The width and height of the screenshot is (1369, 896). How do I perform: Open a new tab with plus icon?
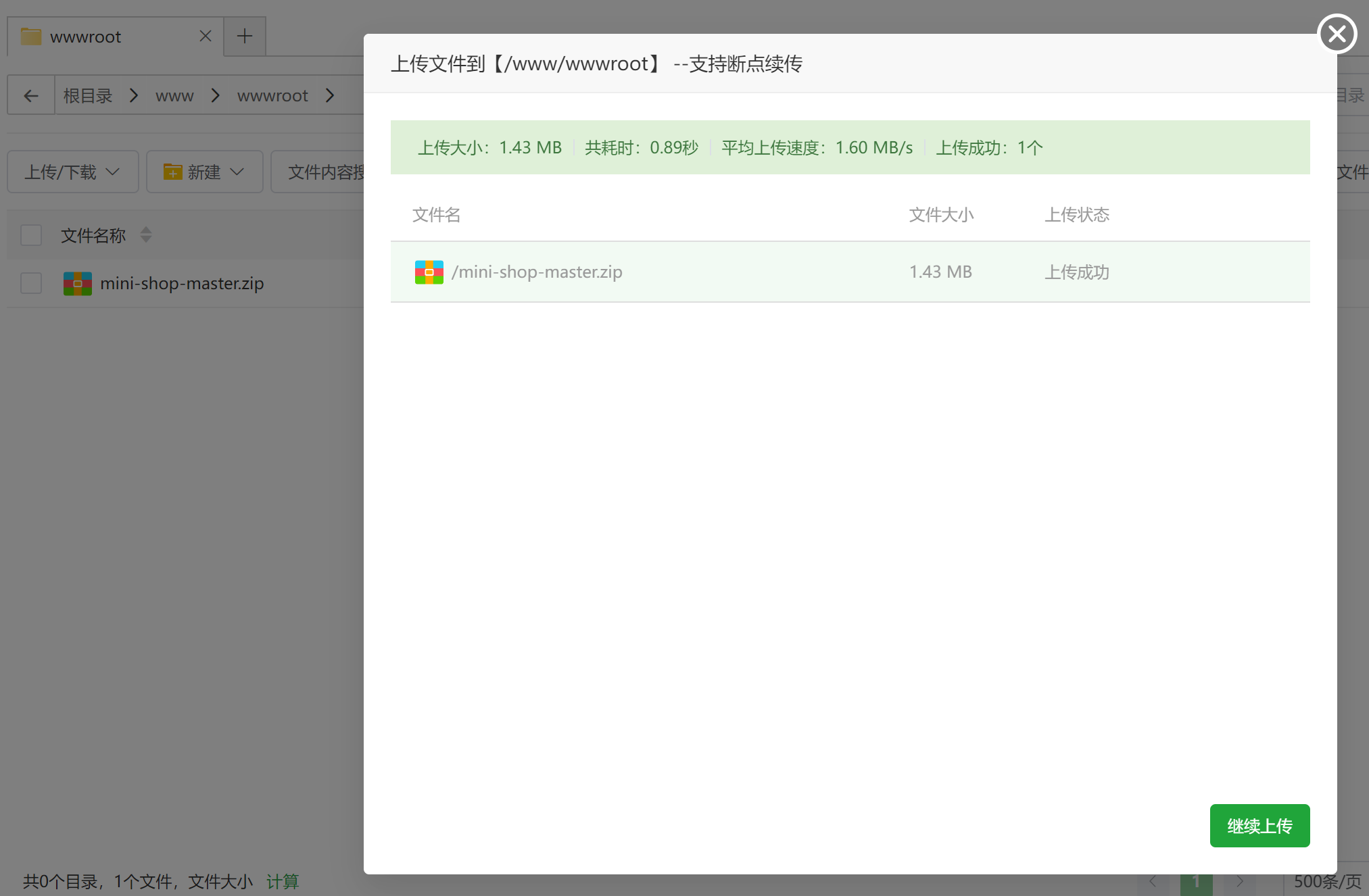click(245, 36)
